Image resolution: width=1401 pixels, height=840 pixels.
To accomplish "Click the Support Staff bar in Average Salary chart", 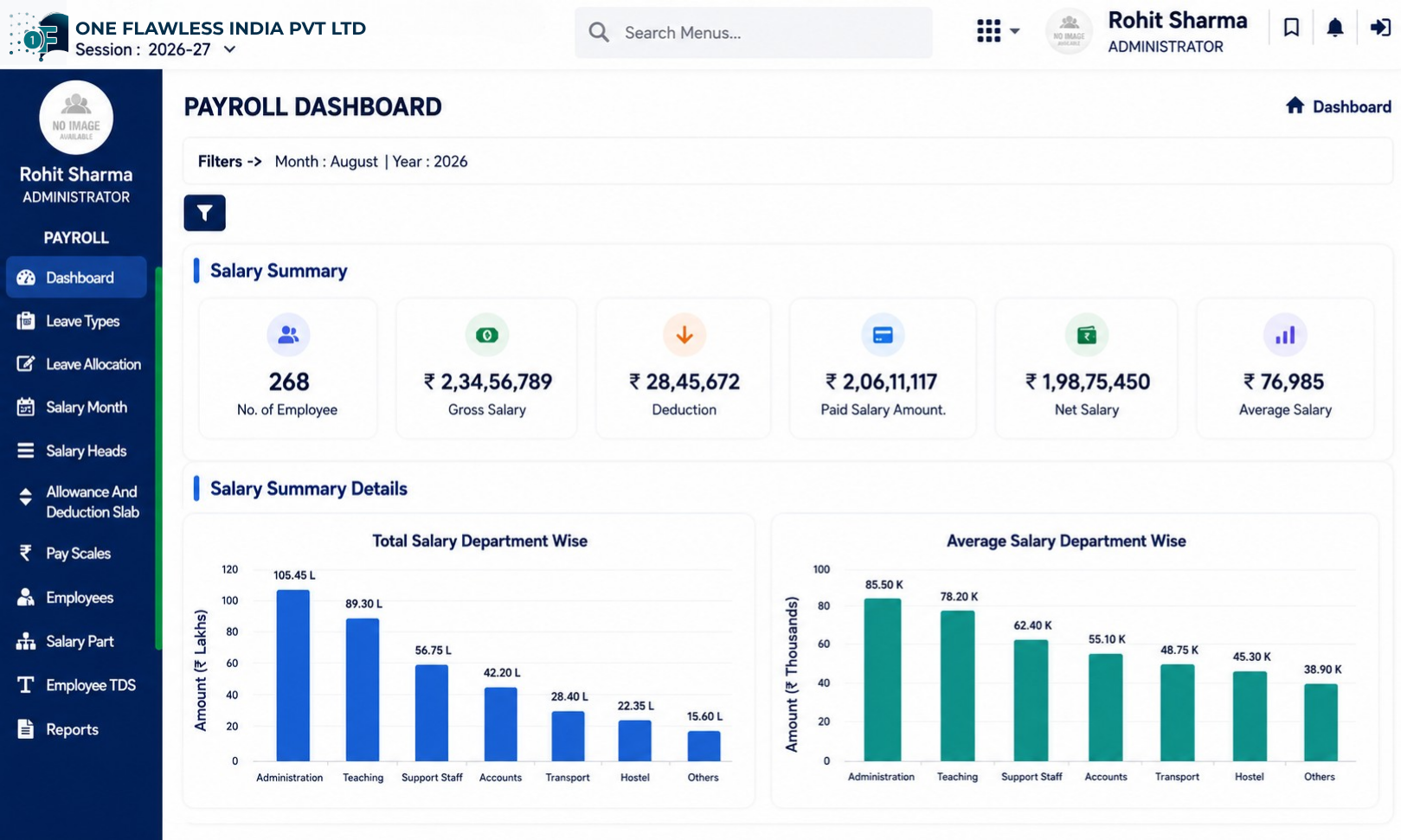I will click(x=1031, y=701).
